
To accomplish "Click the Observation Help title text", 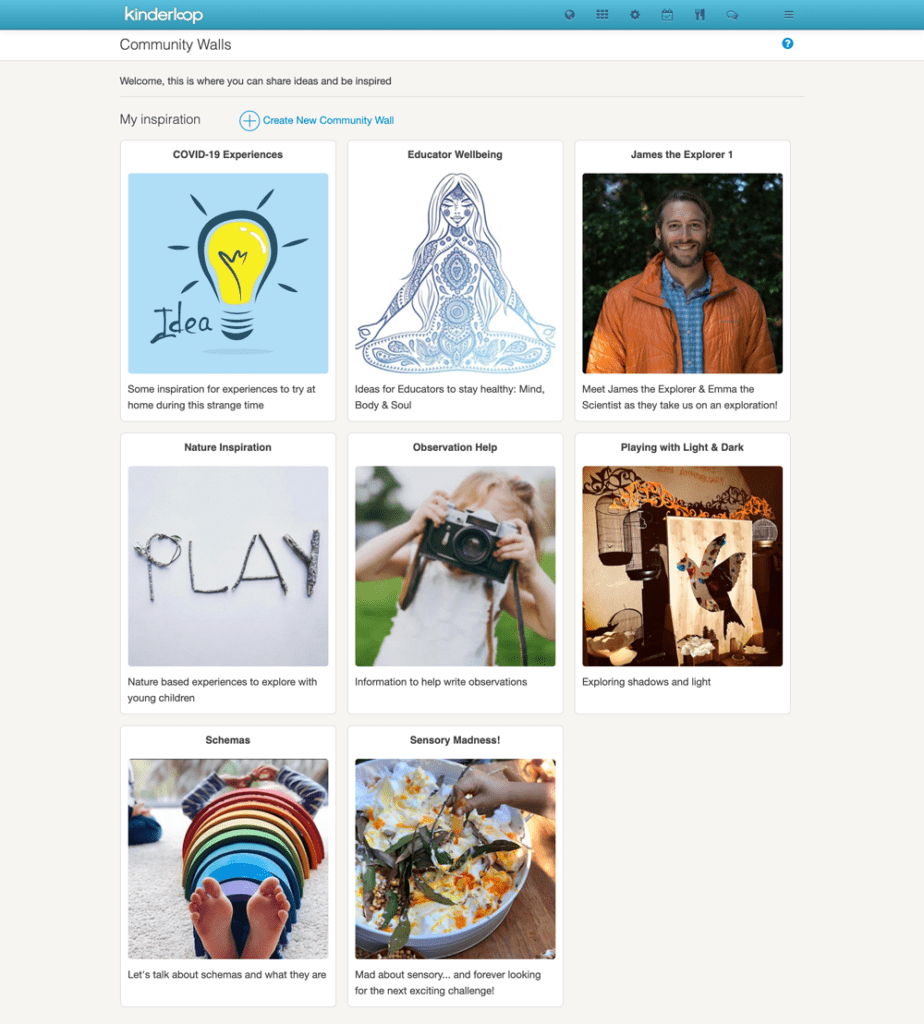I will coord(455,447).
